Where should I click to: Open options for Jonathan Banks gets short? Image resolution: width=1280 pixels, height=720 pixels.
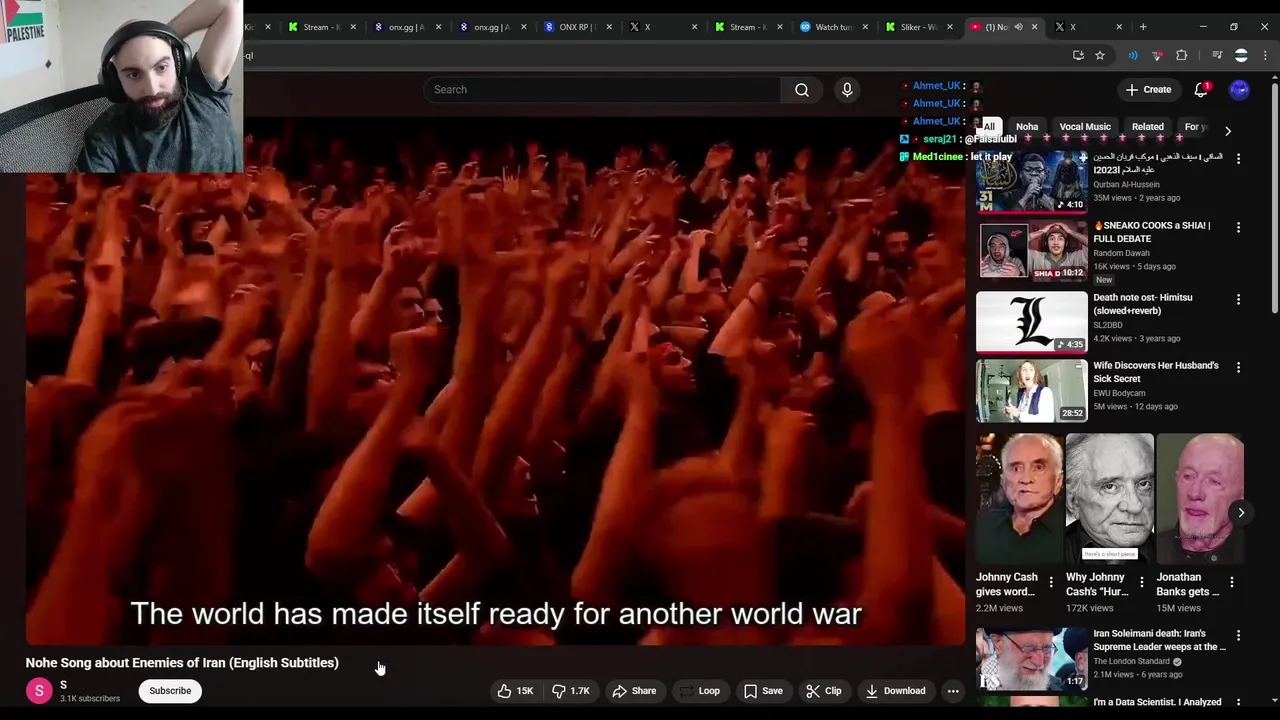[1231, 582]
